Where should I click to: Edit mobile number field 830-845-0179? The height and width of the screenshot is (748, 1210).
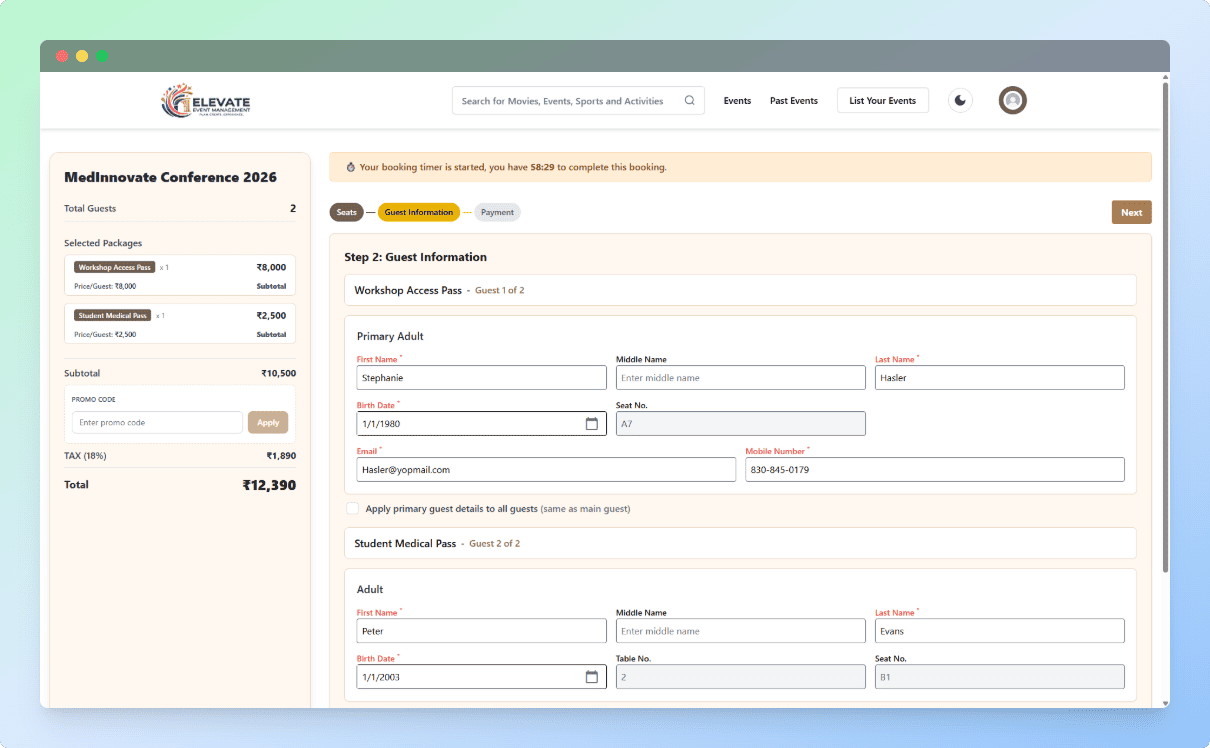[934, 470]
